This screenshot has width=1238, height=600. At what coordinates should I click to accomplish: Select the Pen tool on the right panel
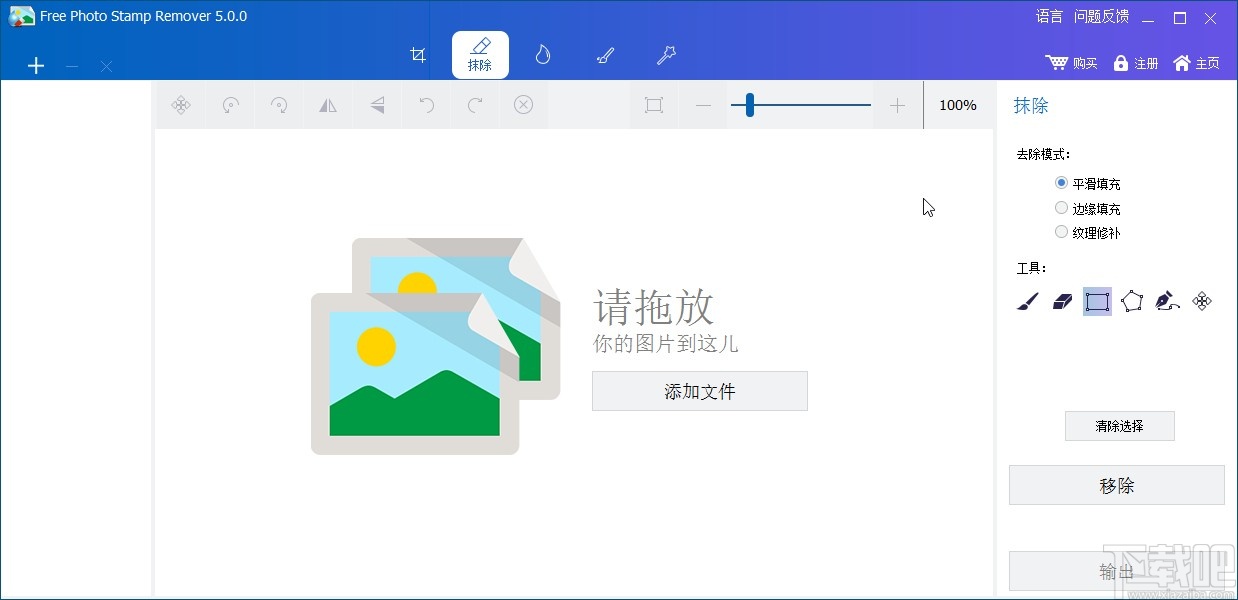click(x=1167, y=301)
